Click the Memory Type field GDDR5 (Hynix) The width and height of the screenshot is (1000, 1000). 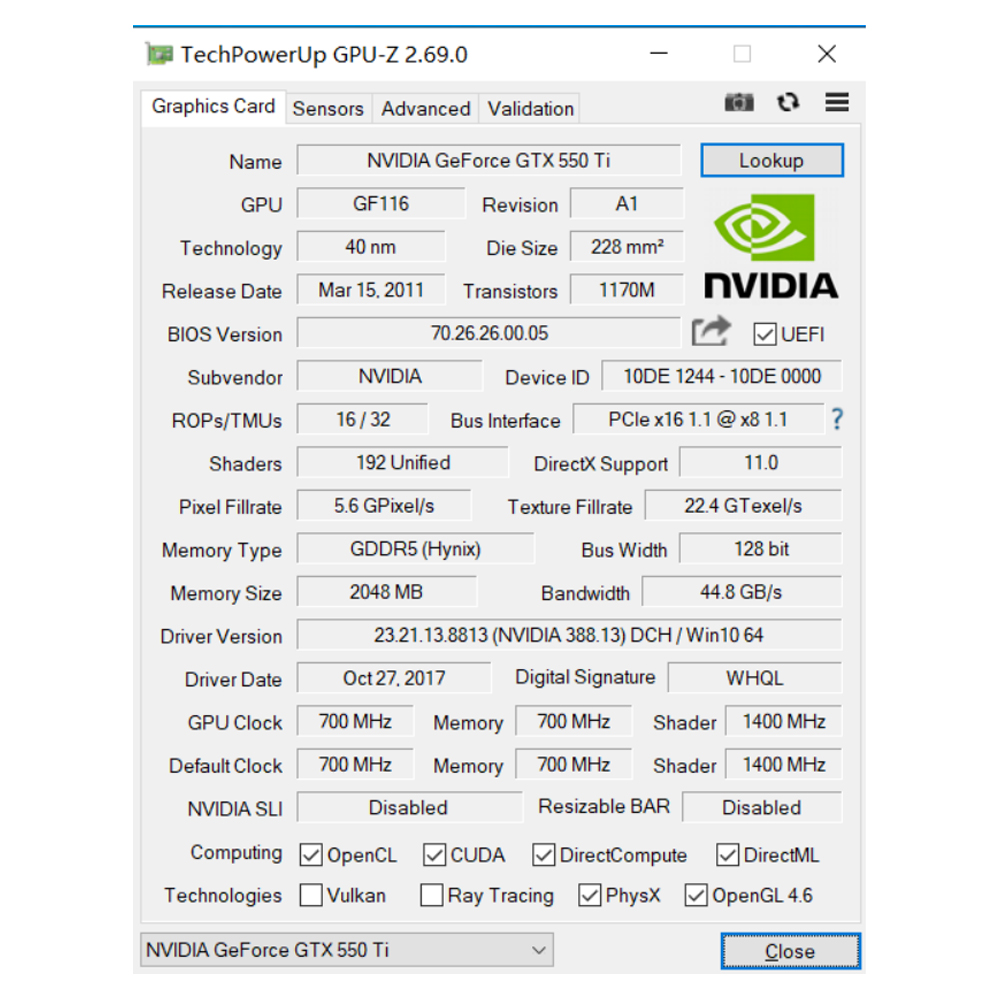(415, 549)
